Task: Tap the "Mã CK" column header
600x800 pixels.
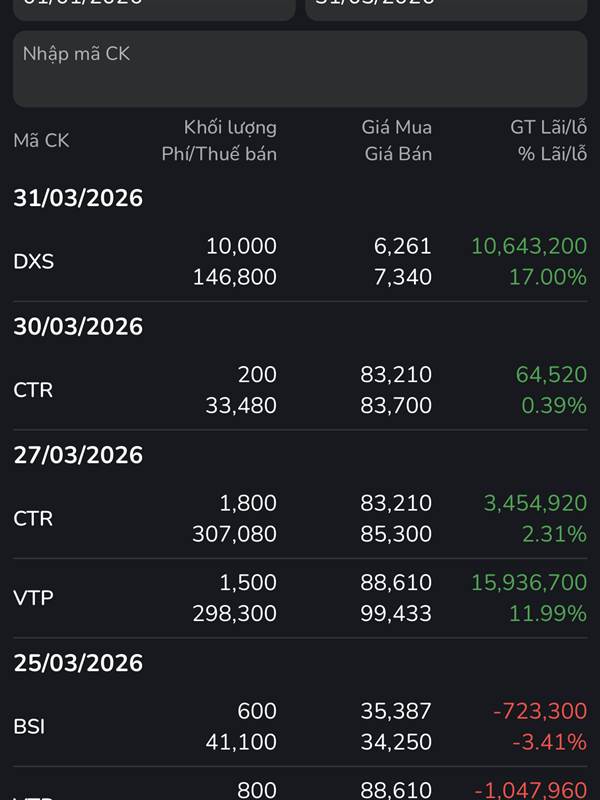Action: (41, 141)
